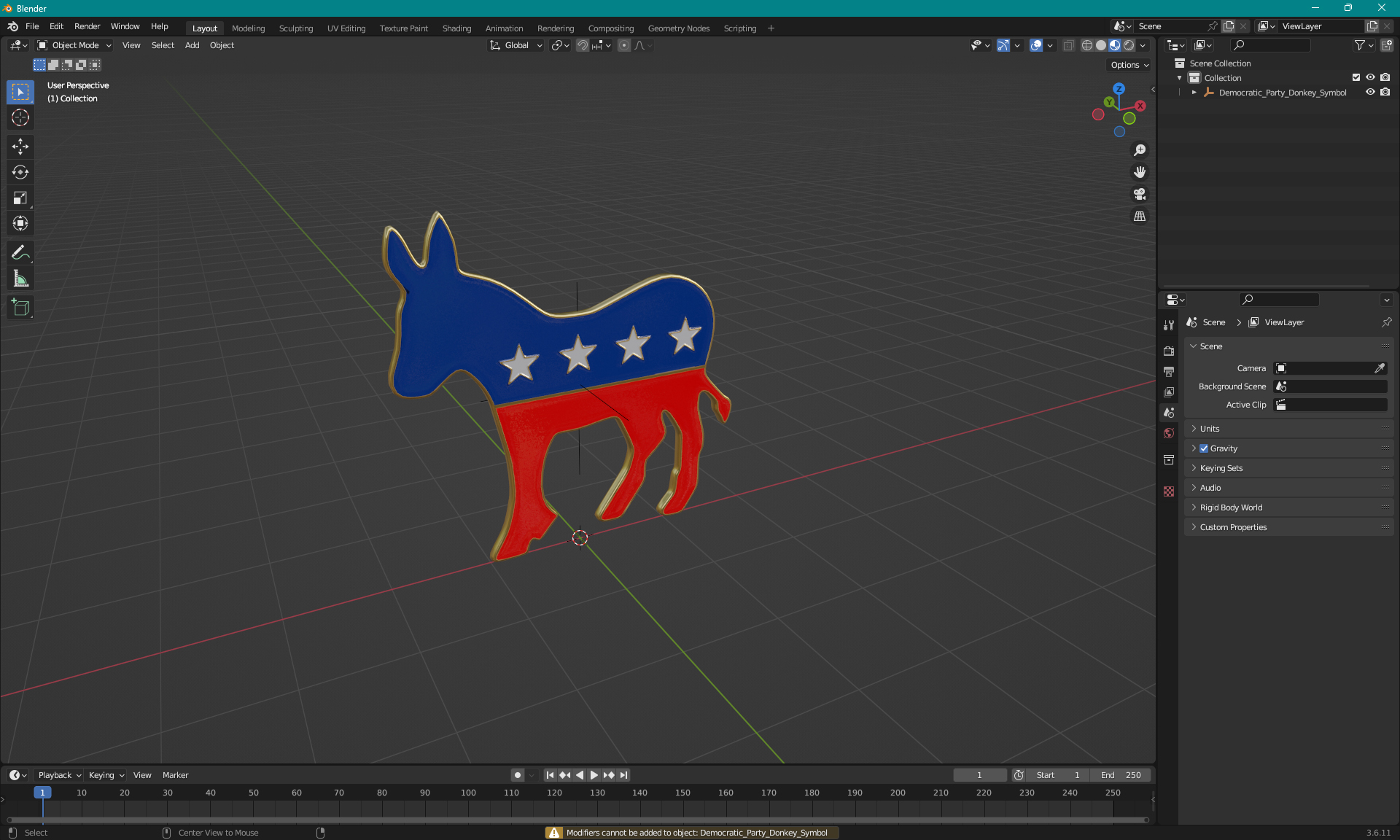Select the Scale tool

pos(20,198)
